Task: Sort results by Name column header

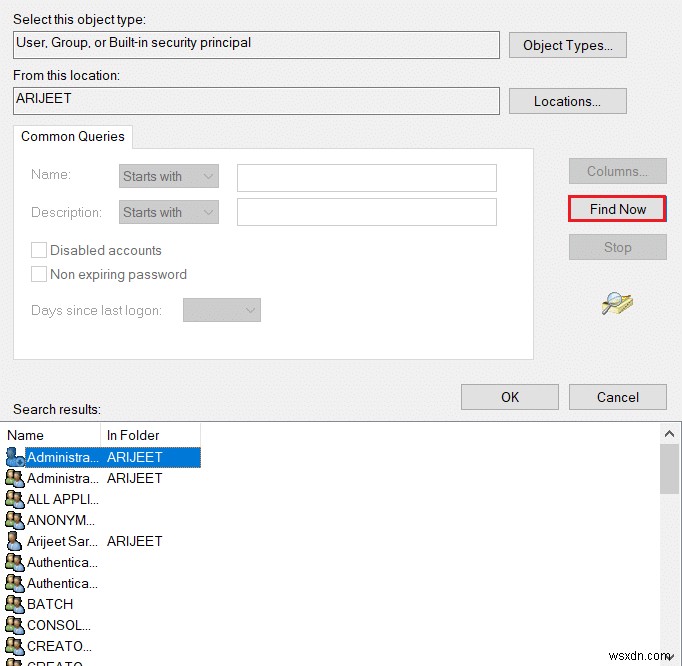Action: pos(52,435)
